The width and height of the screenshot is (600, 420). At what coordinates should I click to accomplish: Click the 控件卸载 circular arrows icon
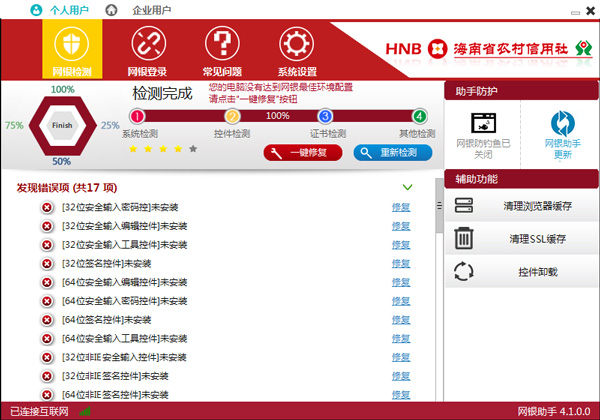pos(464,272)
